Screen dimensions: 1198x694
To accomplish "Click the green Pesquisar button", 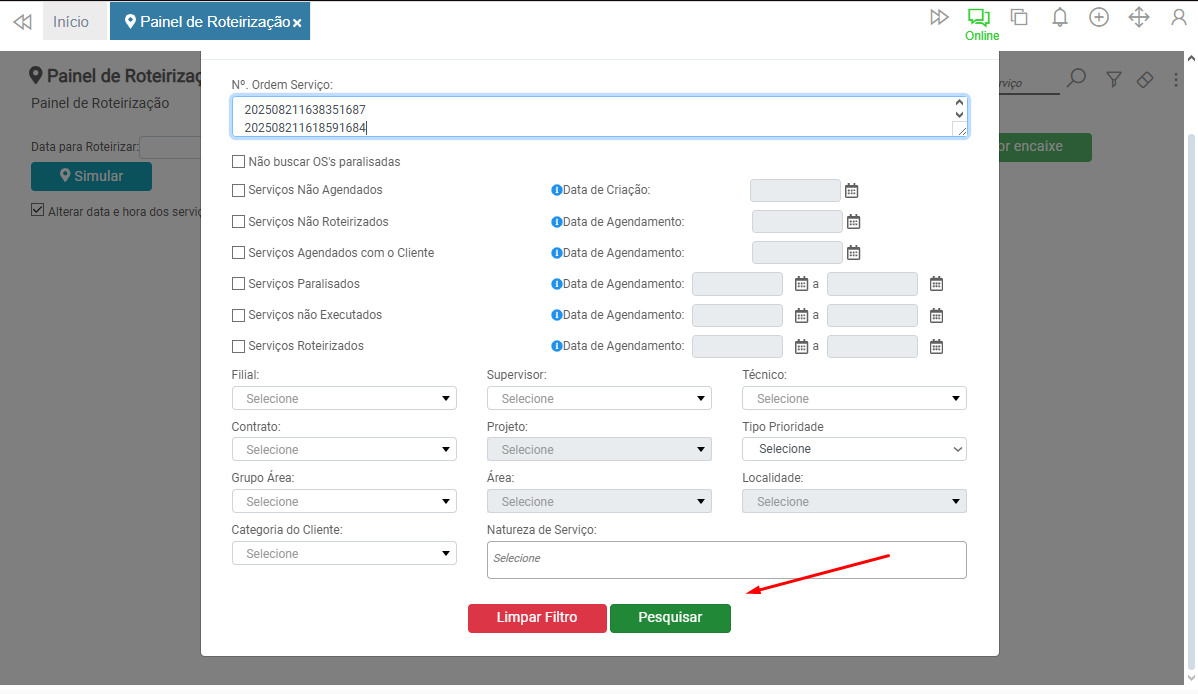I will tap(670, 618).
